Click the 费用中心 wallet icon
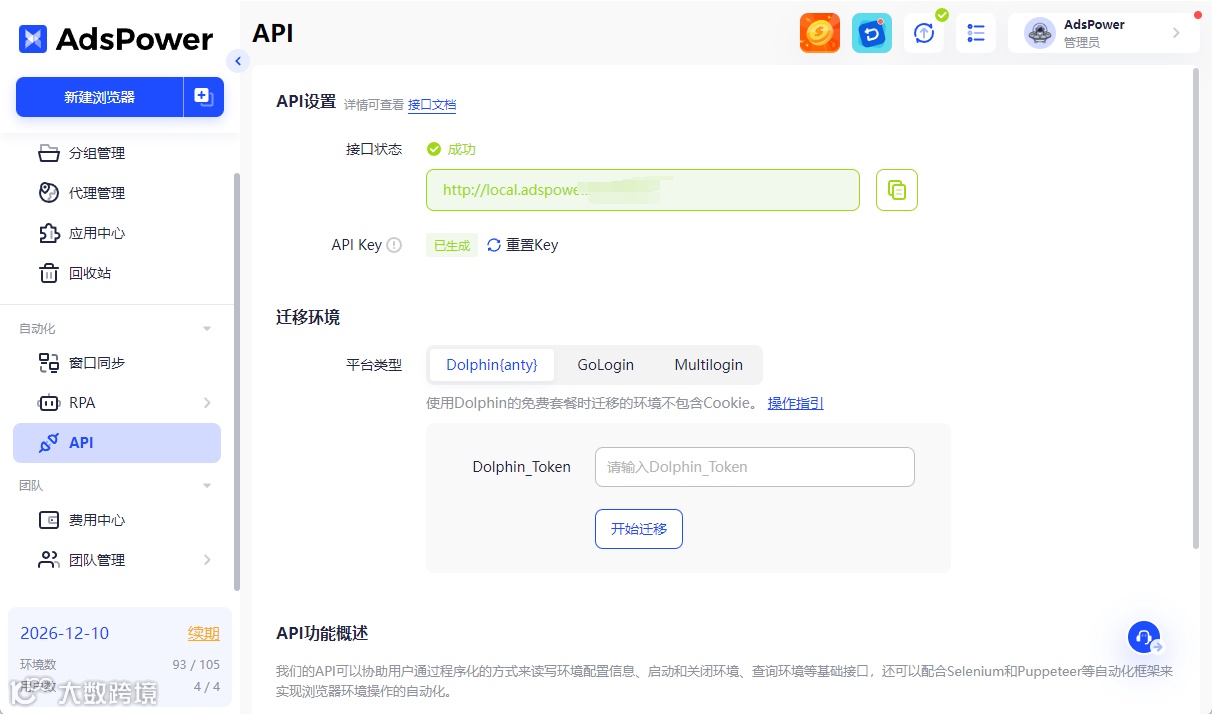Viewport: 1212px width, 714px height. point(49,520)
